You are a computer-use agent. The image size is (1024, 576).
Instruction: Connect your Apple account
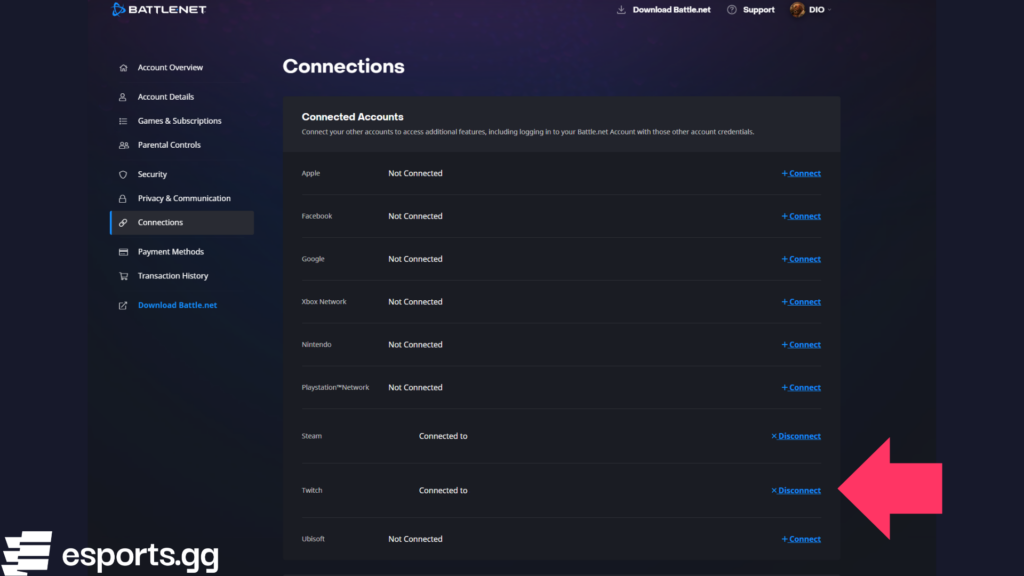click(800, 173)
